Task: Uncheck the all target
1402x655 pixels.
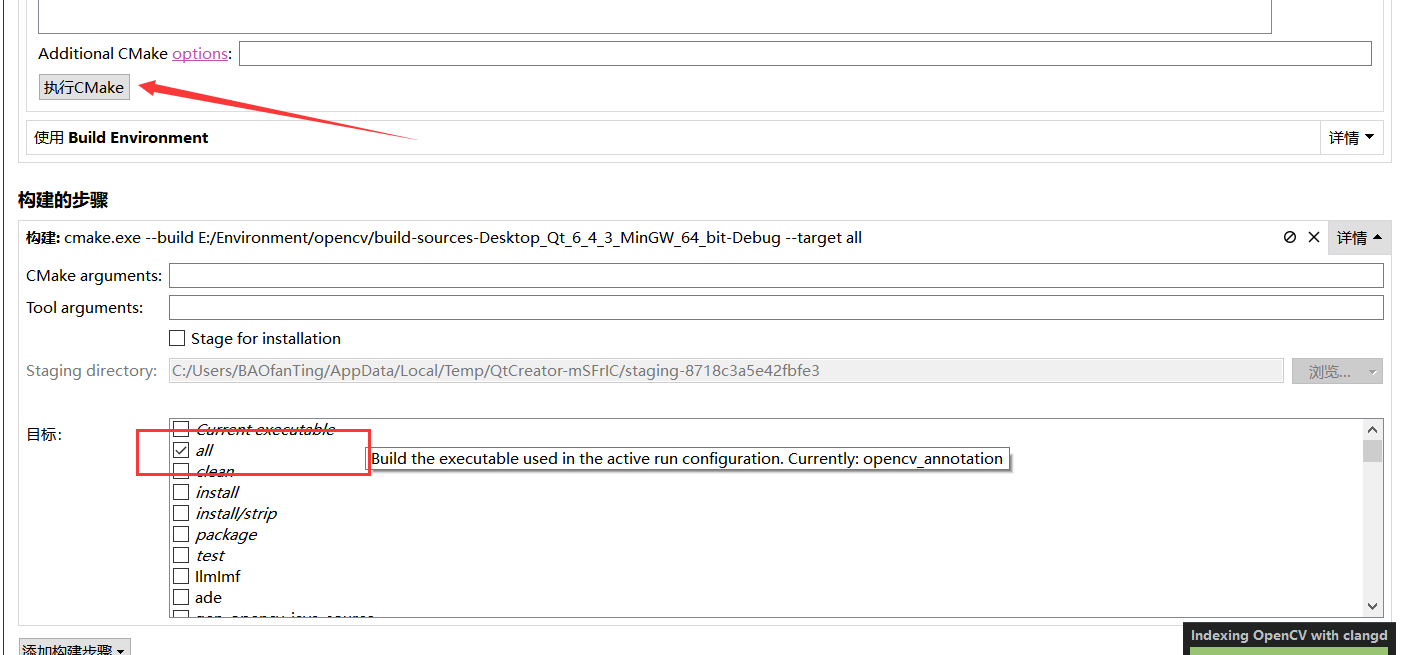Action: pyautogui.click(x=181, y=450)
